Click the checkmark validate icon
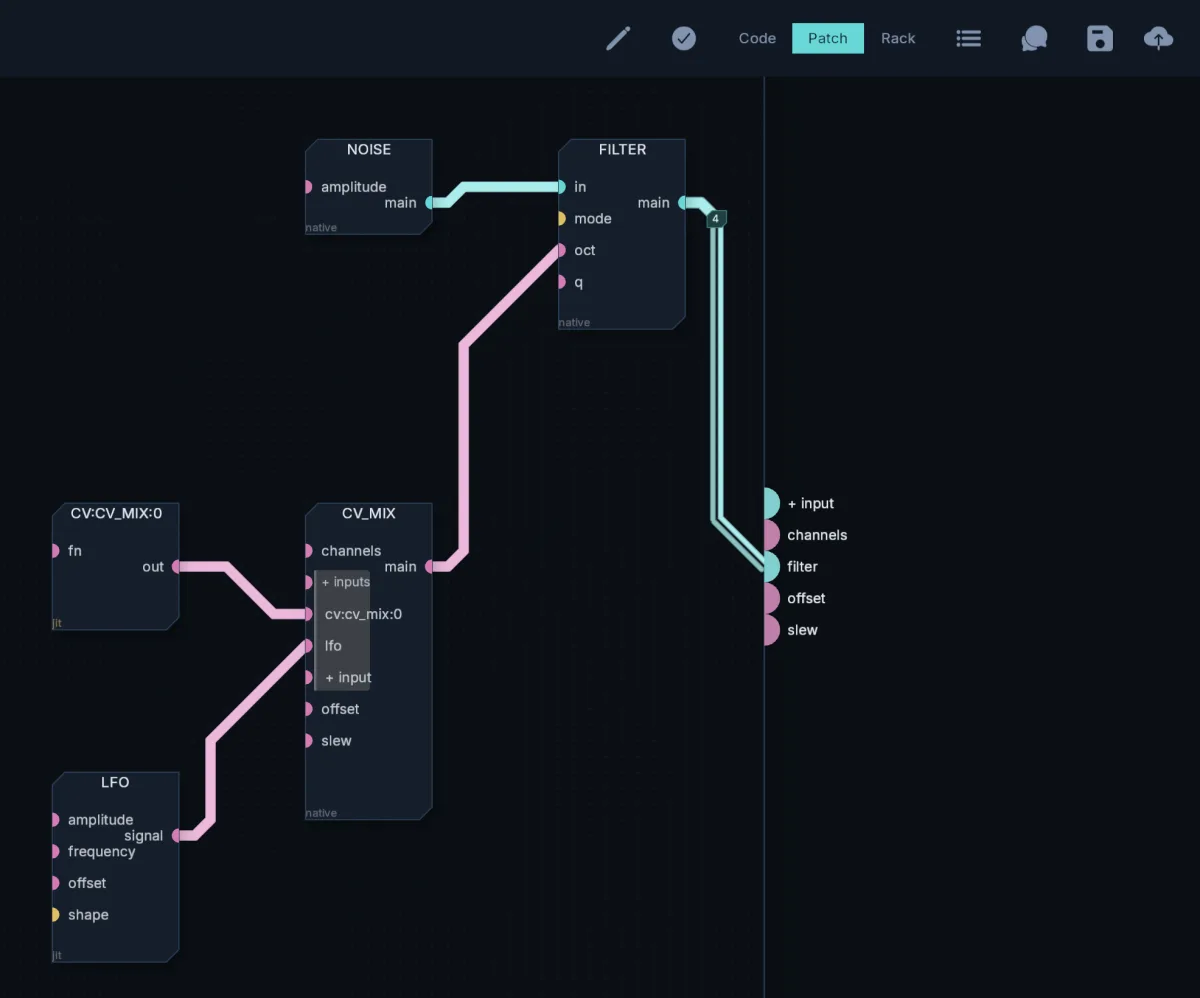Image resolution: width=1200 pixels, height=998 pixels. coord(684,38)
